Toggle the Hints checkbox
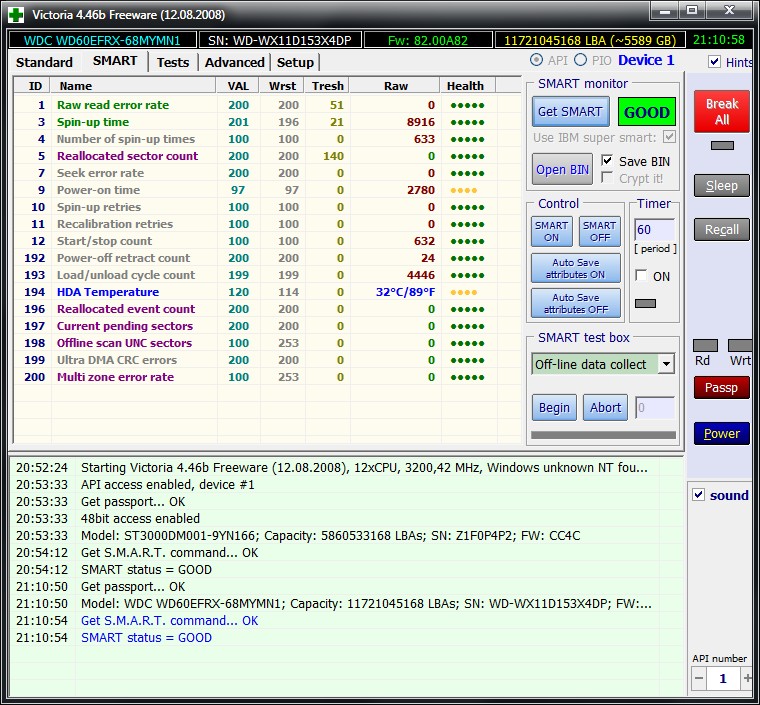The height and width of the screenshot is (705, 760). 714,62
